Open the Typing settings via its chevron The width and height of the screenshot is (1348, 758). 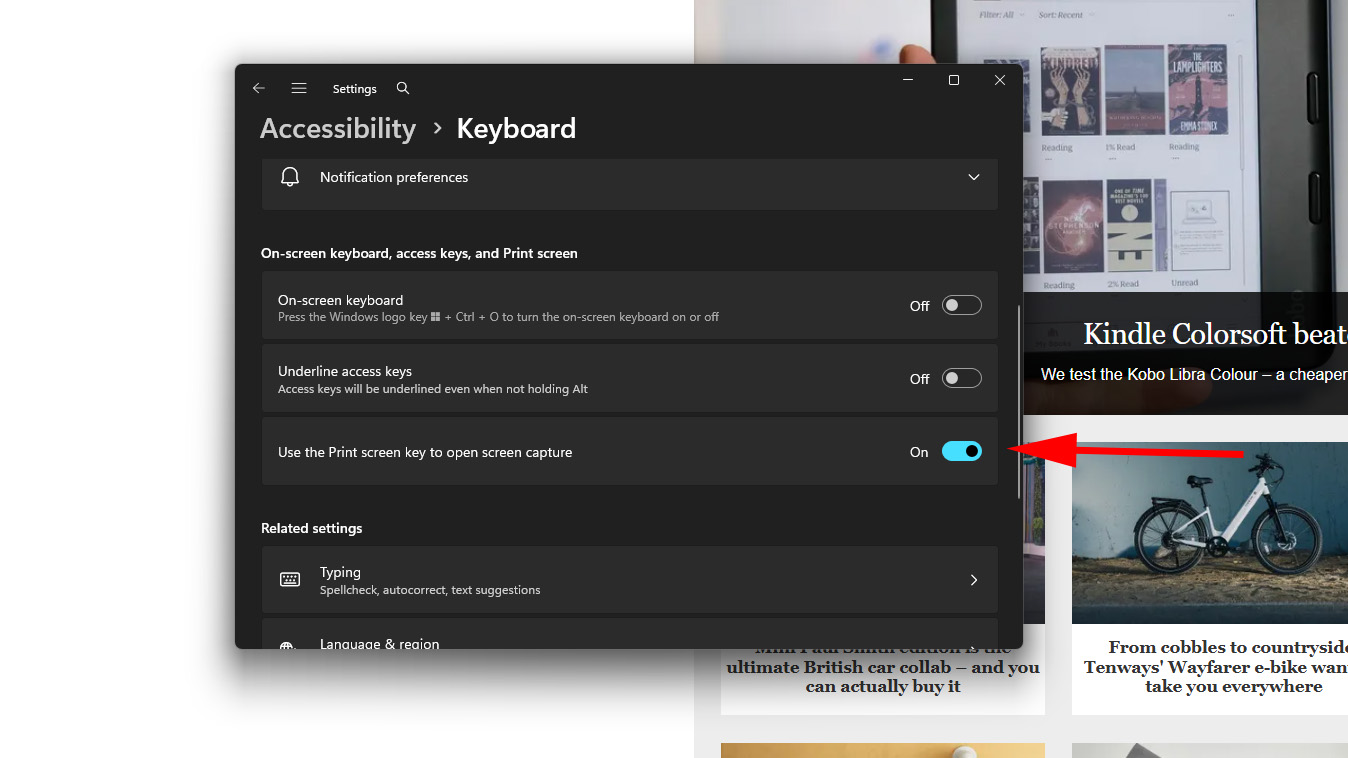(973, 579)
